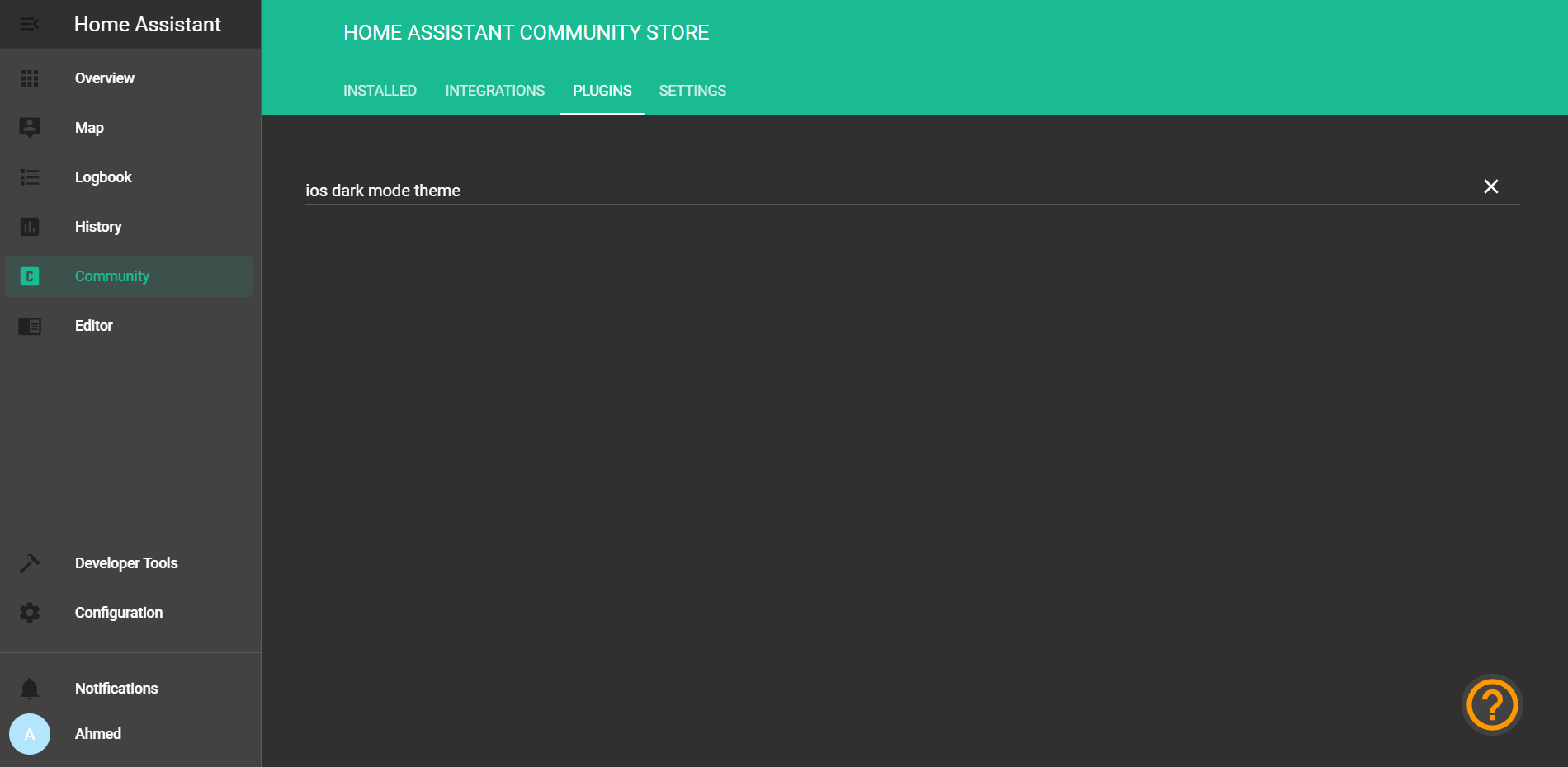Open the Ahmed user avatar

(x=30, y=734)
